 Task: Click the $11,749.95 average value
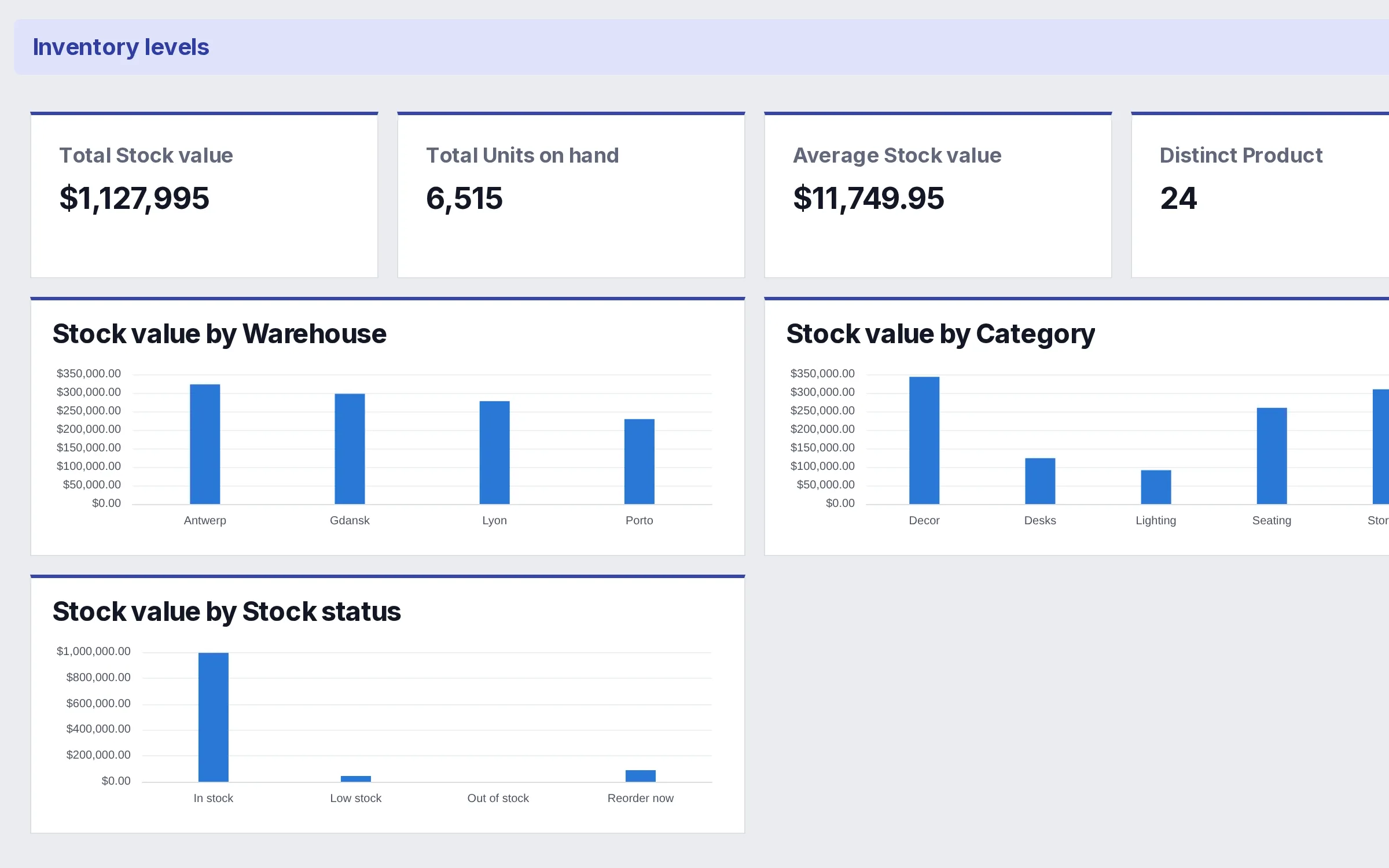(x=869, y=198)
